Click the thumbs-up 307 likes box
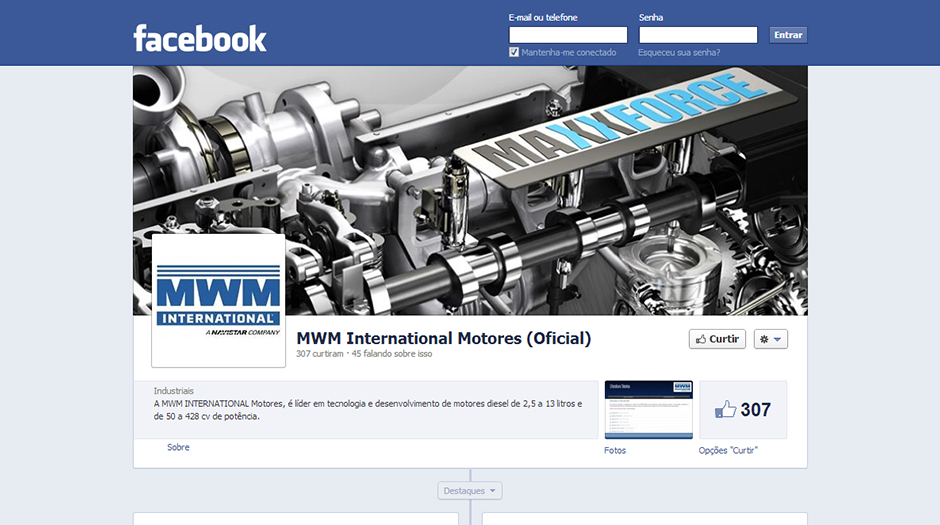 point(743,410)
